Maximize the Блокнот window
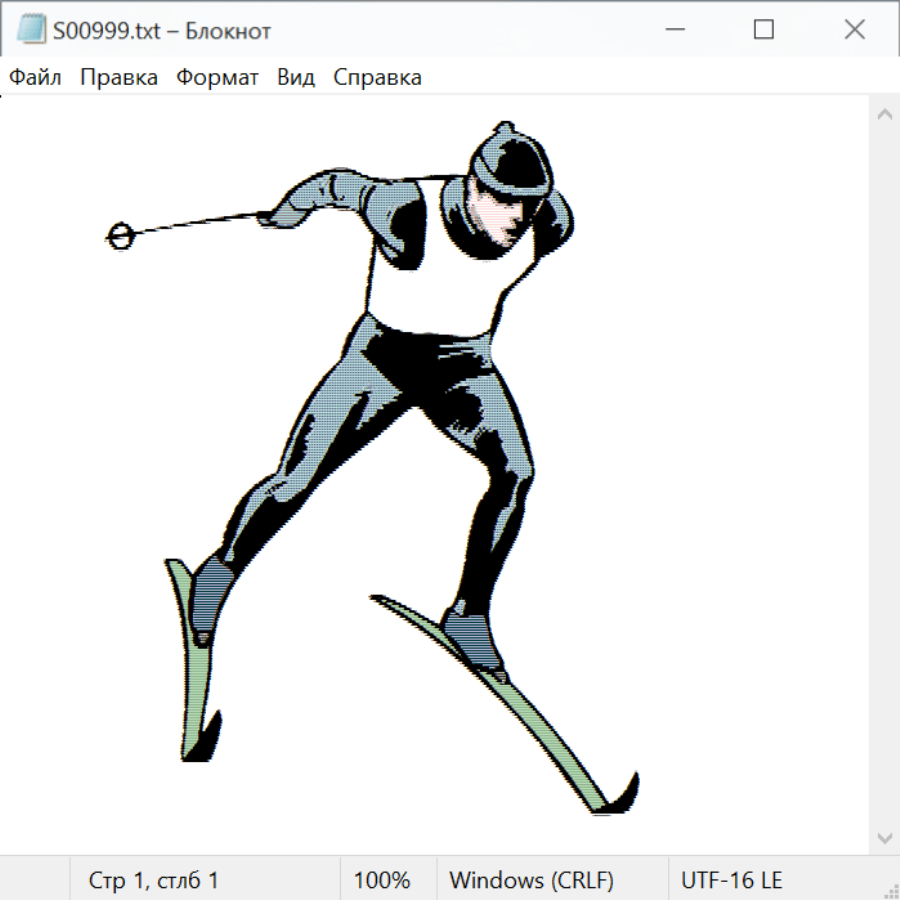Viewport: 900px width, 900px height. 764,30
